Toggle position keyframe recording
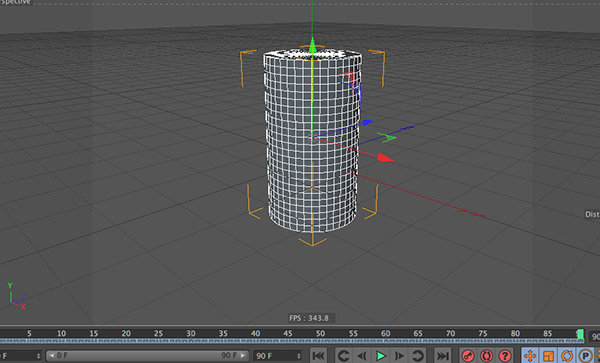This screenshot has height=363, width=600. coord(530,356)
